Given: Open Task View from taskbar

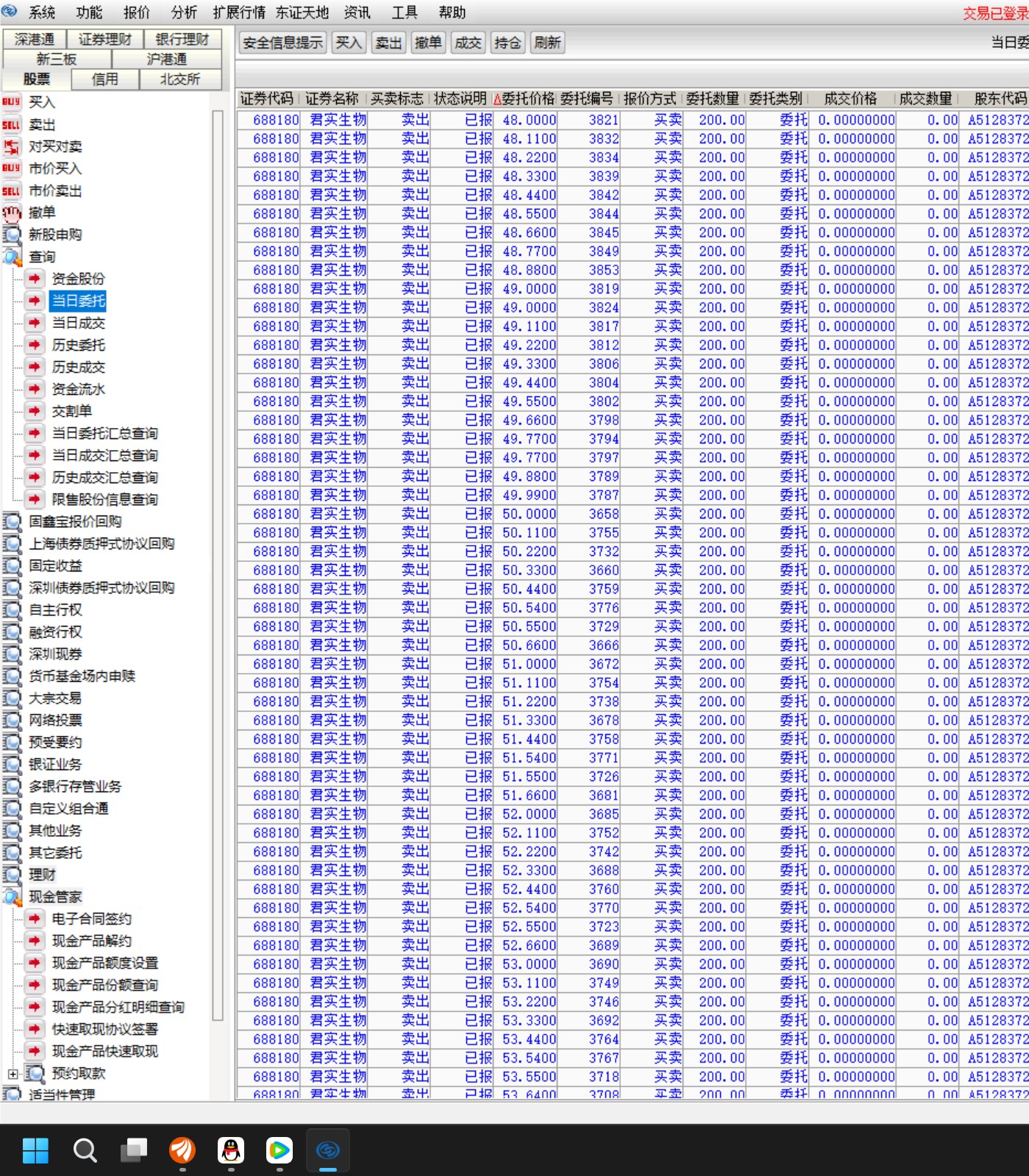Looking at the screenshot, I should click(134, 1150).
